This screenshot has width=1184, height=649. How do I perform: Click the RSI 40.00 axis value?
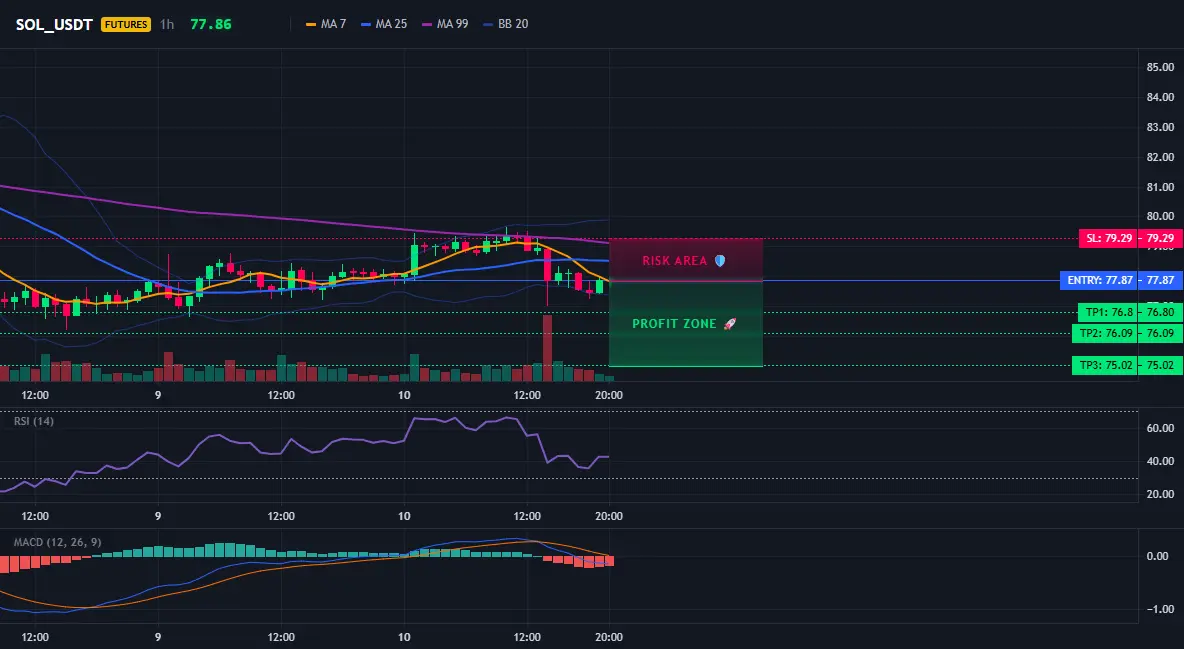click(1160, 461)
